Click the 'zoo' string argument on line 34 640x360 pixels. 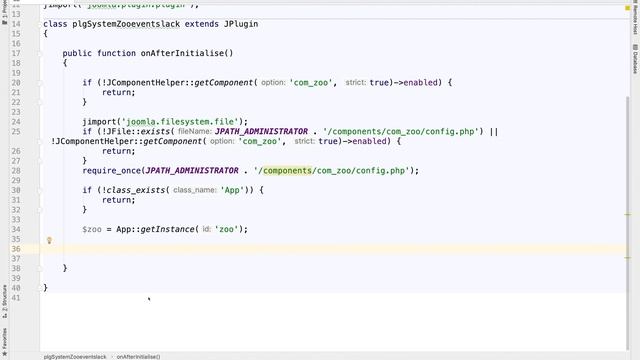tap(226, 229)
